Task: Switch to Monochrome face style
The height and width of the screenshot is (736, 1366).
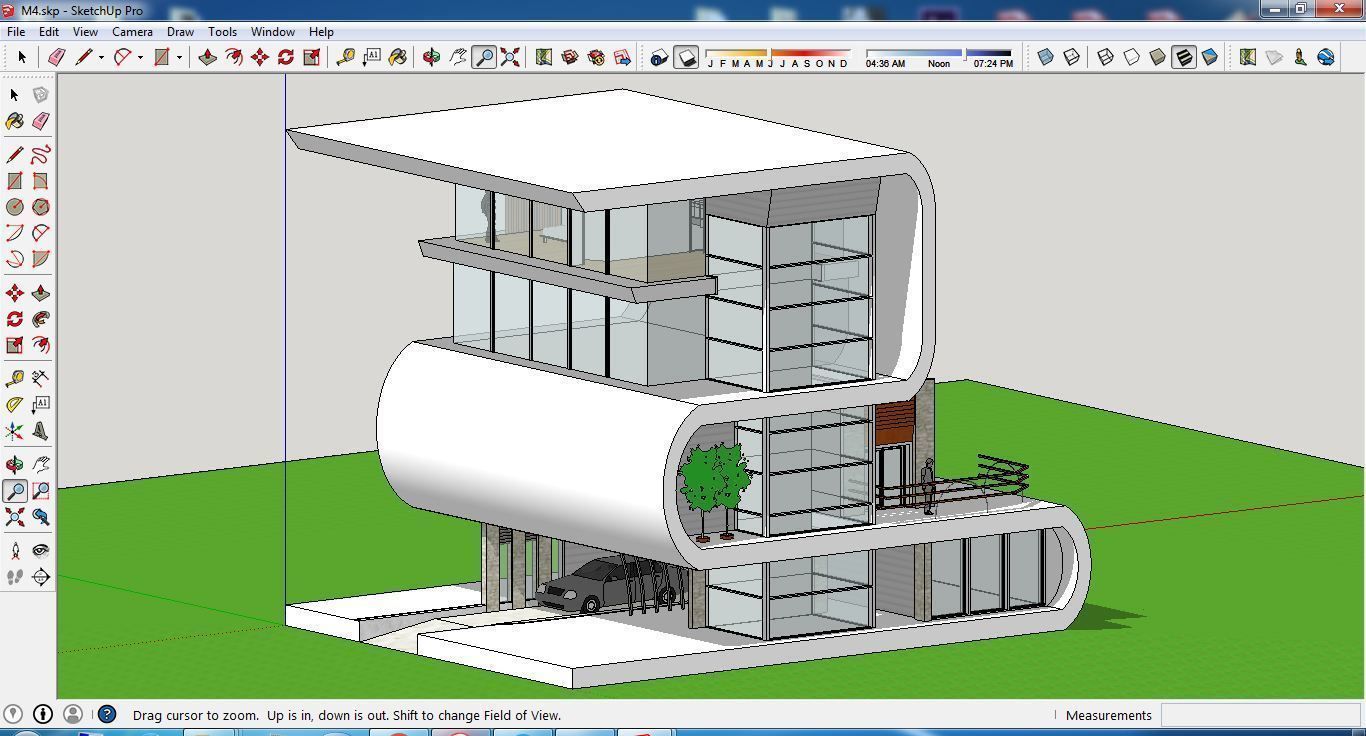Action: 1210,57
